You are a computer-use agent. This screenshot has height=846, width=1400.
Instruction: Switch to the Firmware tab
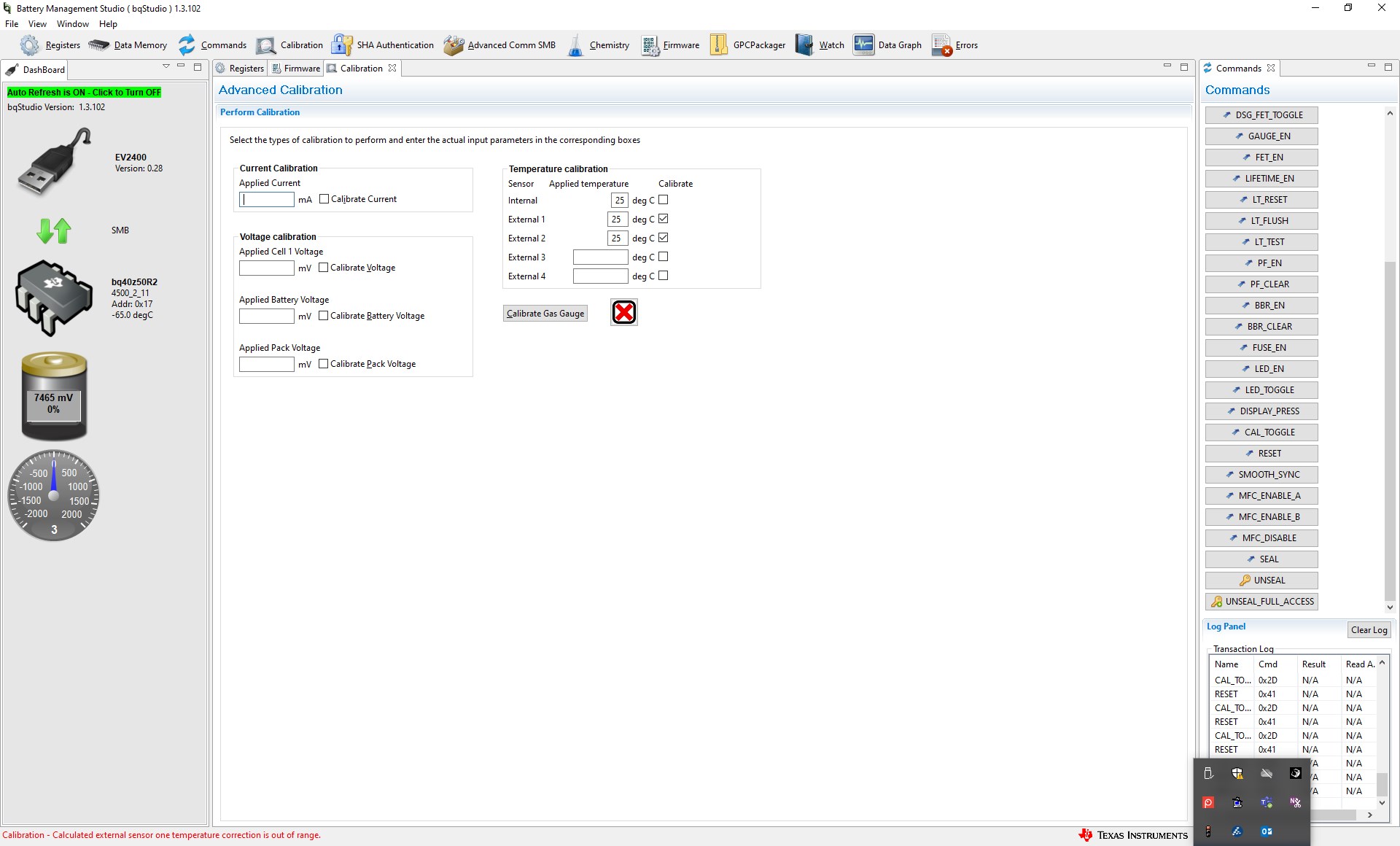coord(296,68)
